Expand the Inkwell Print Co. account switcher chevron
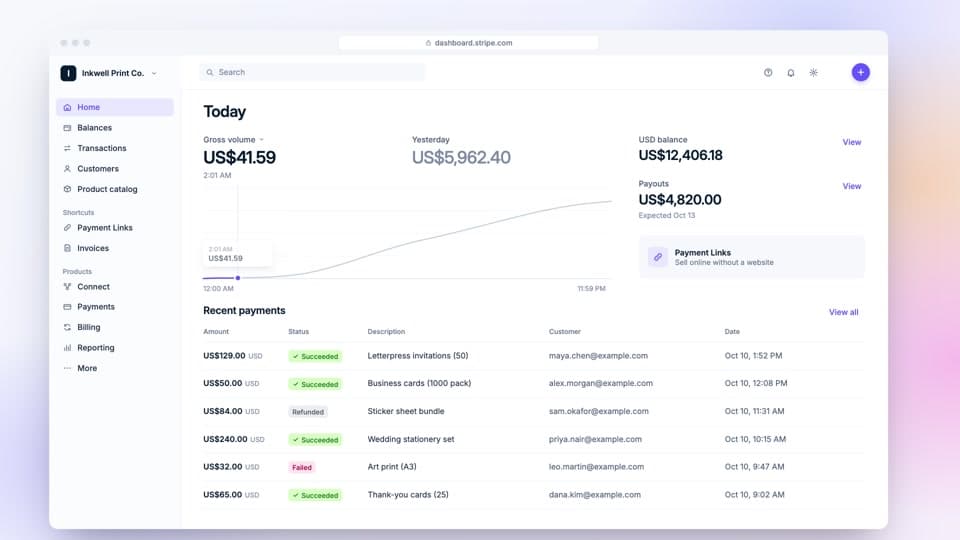This screenshot has width=960, height=540. [154, 73]
